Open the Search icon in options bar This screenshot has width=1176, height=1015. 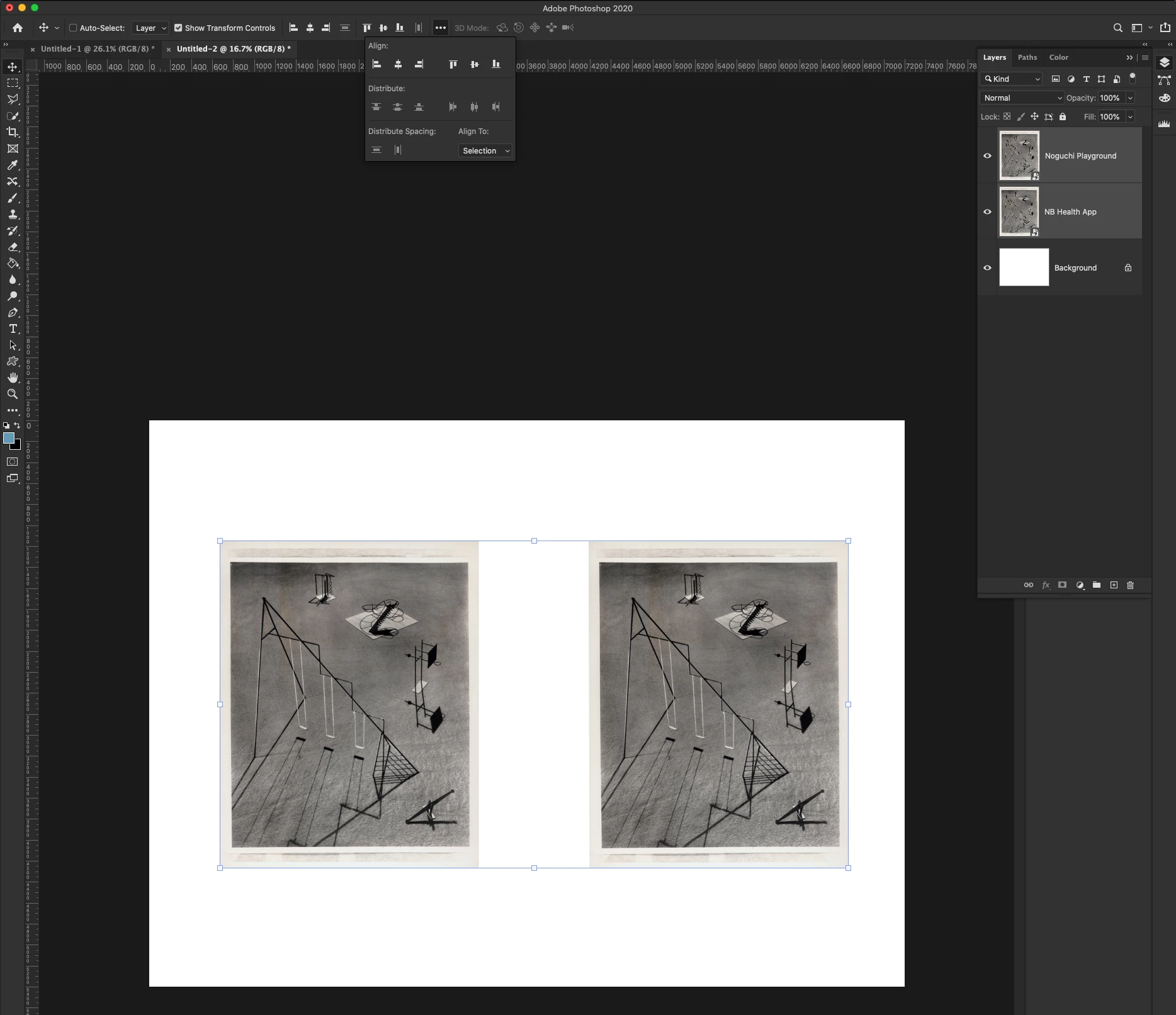[x=1118, y=28]
